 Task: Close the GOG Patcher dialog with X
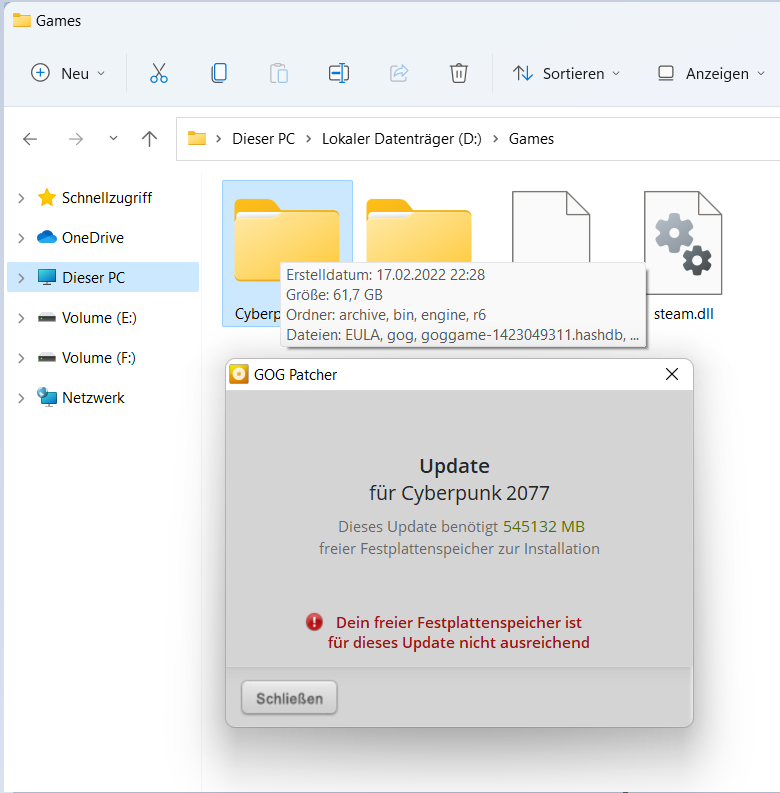tap(672, 374)
